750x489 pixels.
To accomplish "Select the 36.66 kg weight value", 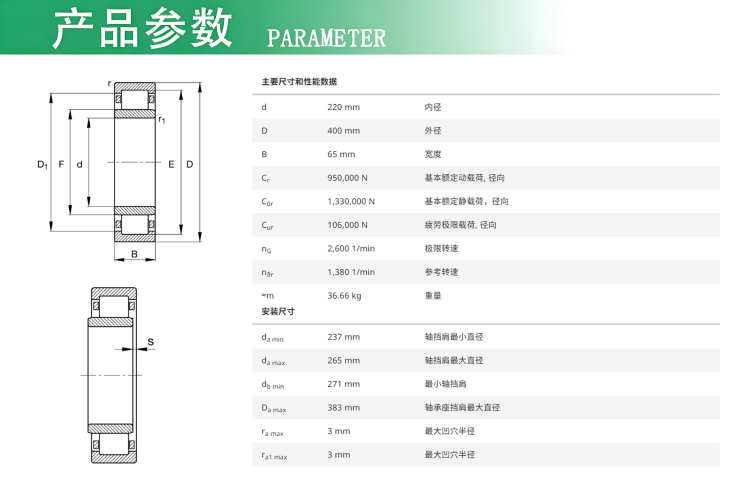I will click(344, 295).
